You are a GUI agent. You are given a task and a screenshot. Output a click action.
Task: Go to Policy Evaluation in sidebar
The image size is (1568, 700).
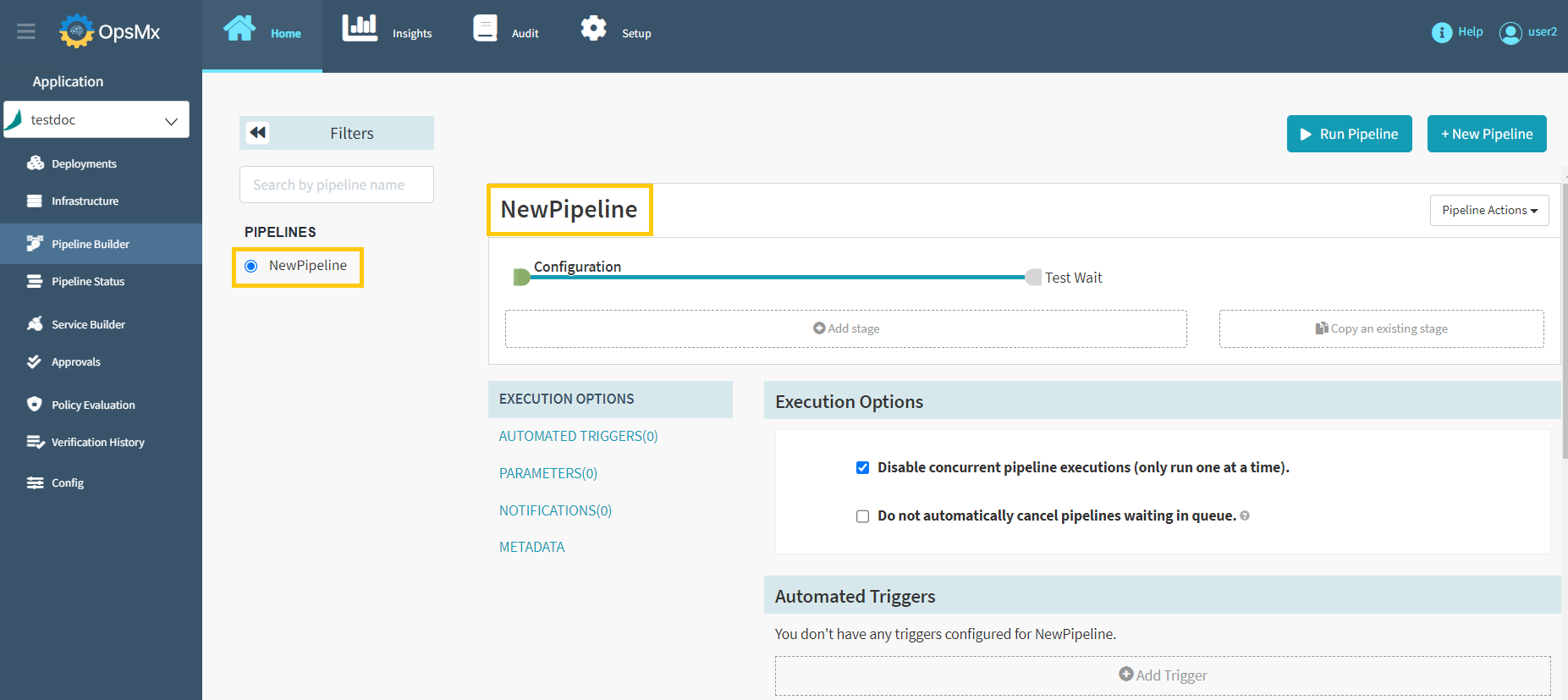[x=93, y=405]
